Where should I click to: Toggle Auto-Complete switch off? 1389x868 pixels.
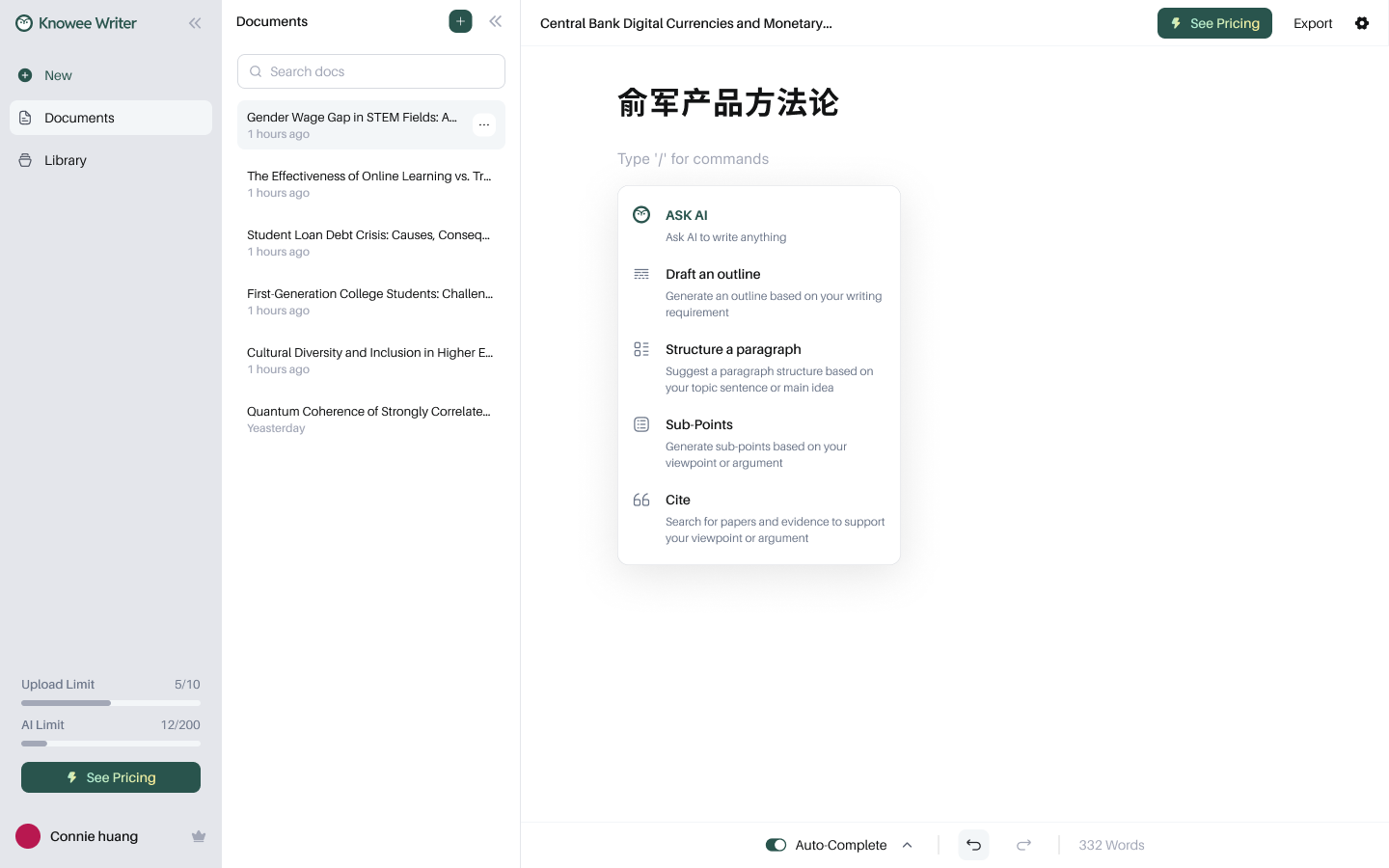[x=776, y=845]
